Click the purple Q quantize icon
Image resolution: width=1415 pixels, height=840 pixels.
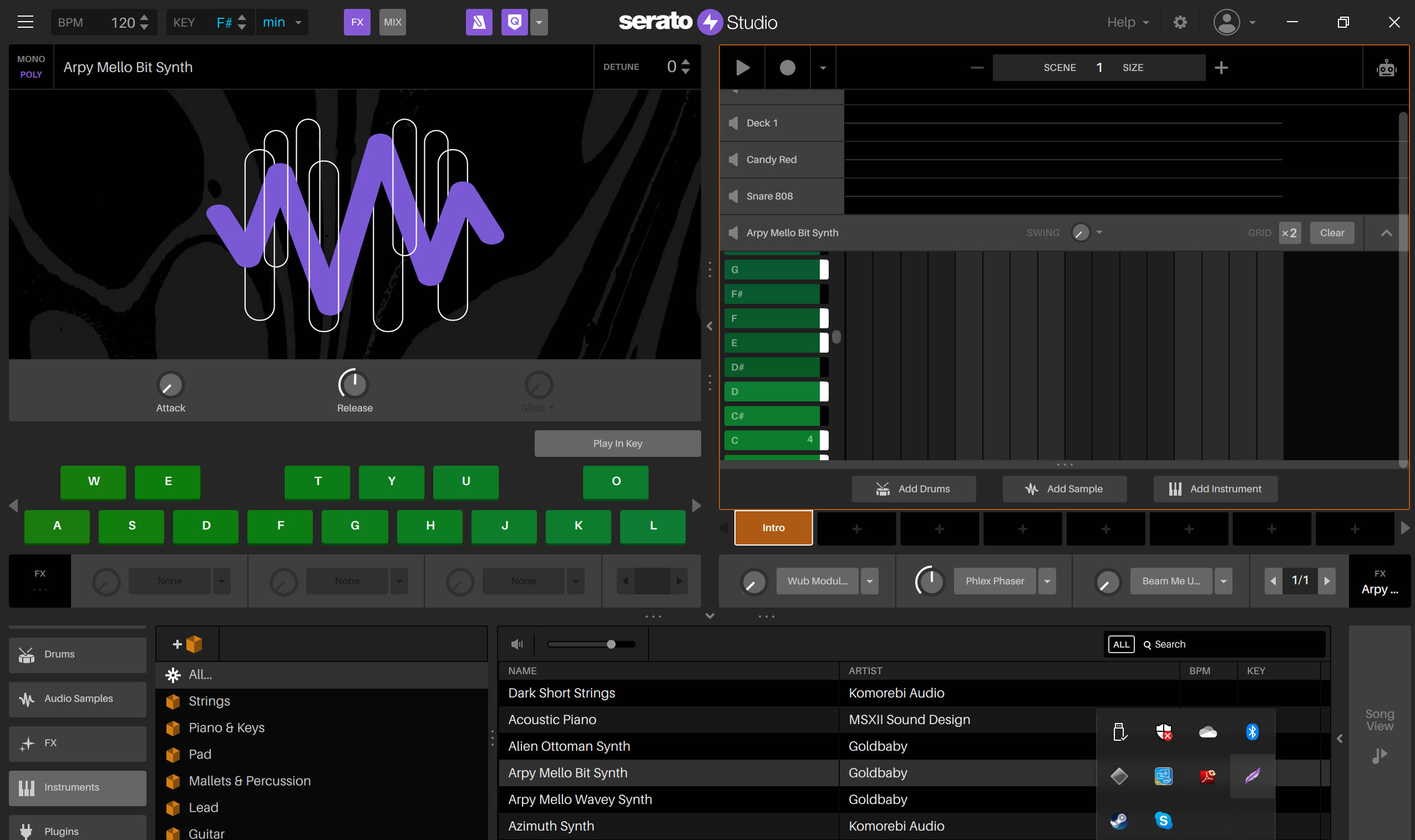(514, 22)
